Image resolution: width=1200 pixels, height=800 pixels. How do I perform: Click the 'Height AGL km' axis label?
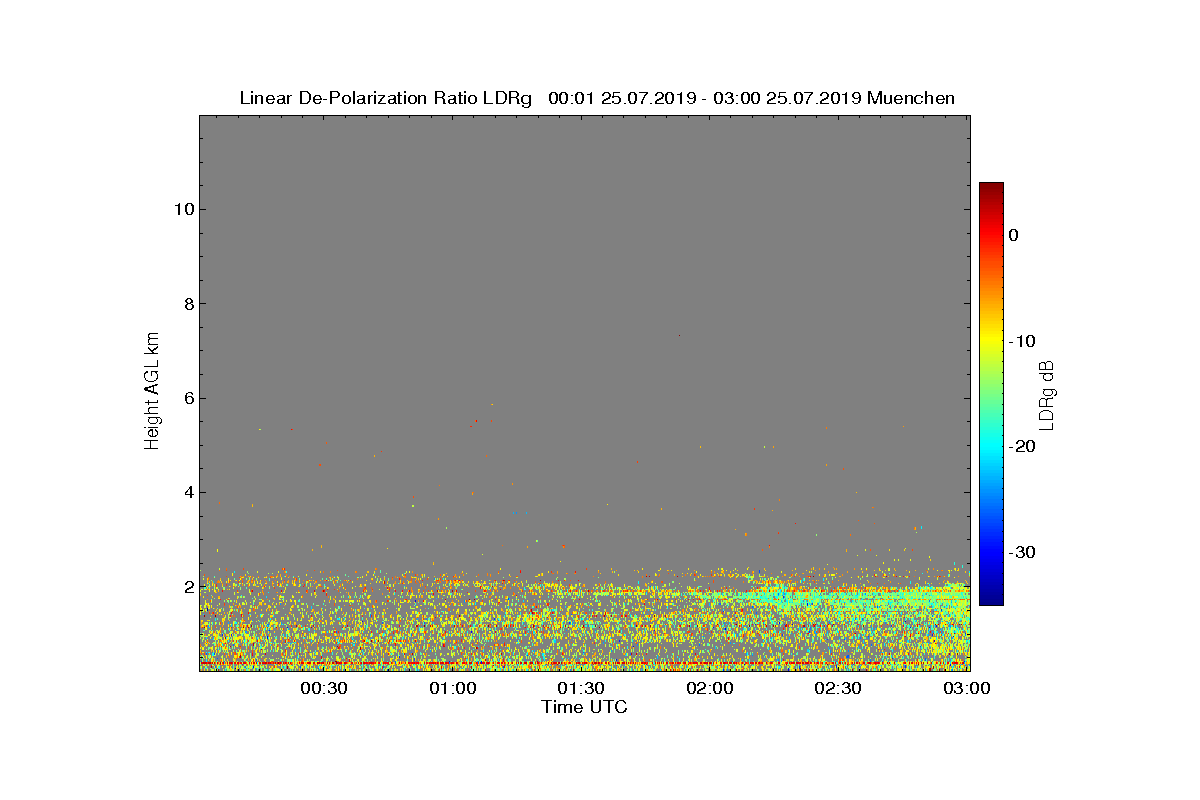click(152, 391)
